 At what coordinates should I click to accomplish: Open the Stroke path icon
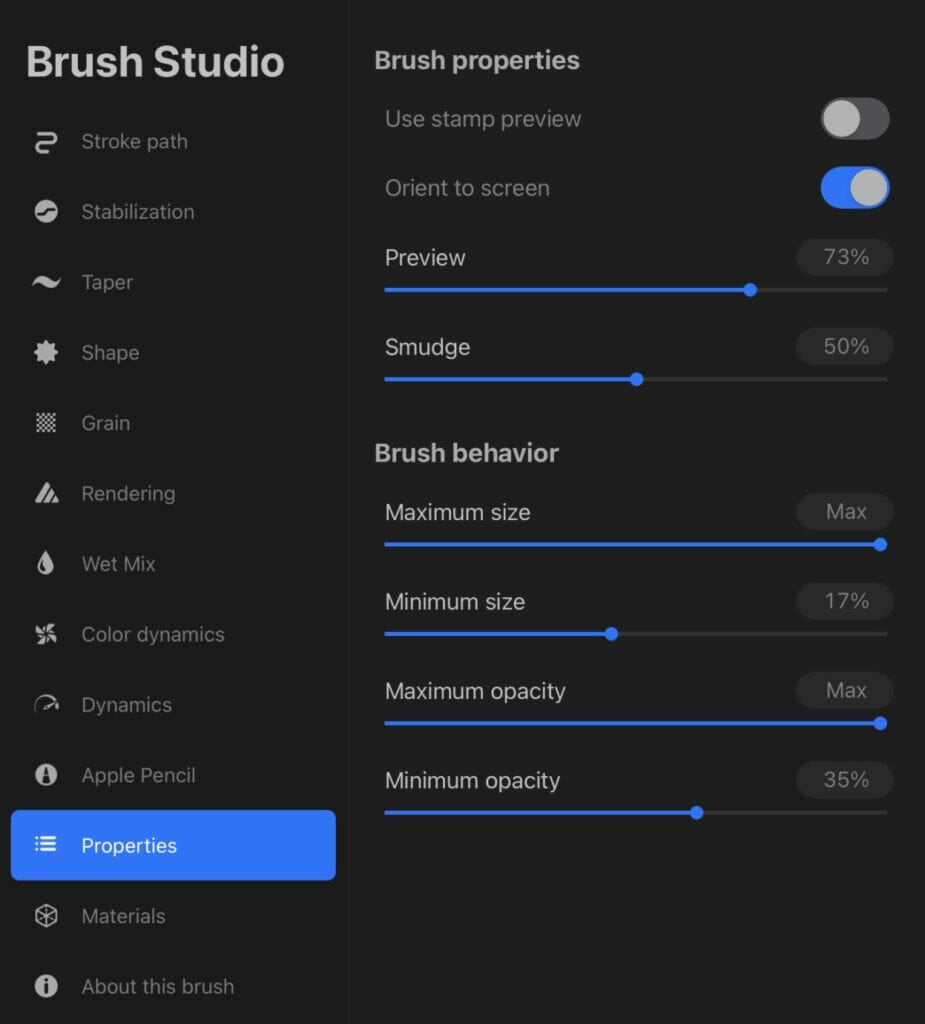coord(46,142)
